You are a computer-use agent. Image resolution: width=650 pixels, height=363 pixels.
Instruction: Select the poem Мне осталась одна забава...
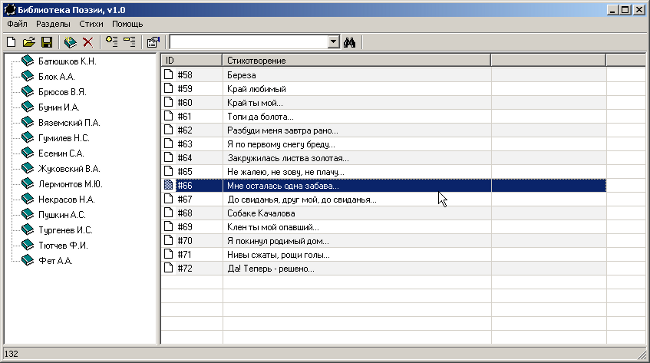(283, 186)
